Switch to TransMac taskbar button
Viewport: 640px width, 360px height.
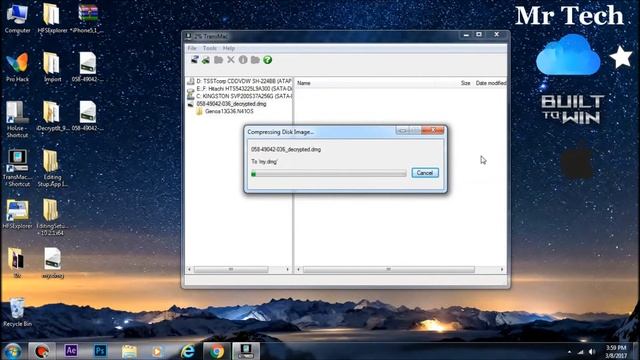tap(246, 351)
